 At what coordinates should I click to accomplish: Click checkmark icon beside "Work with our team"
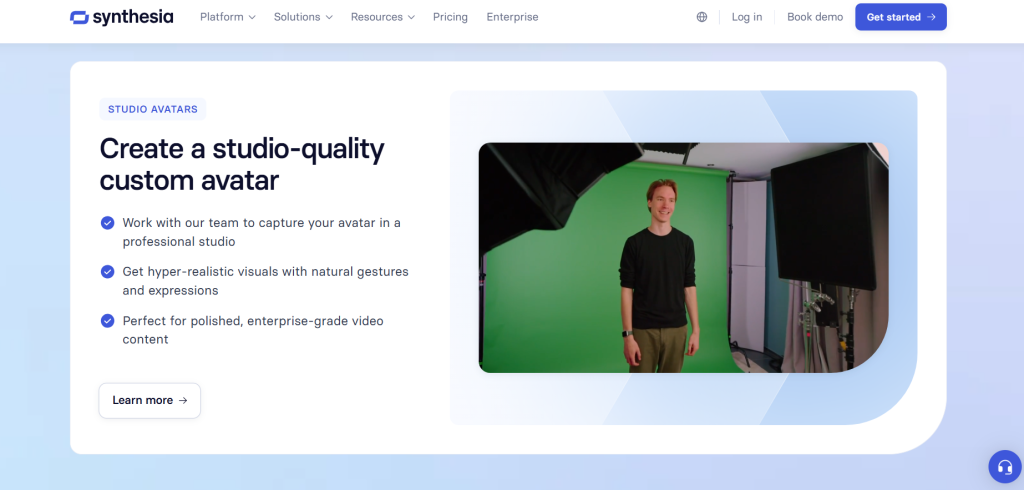(107, 222)
